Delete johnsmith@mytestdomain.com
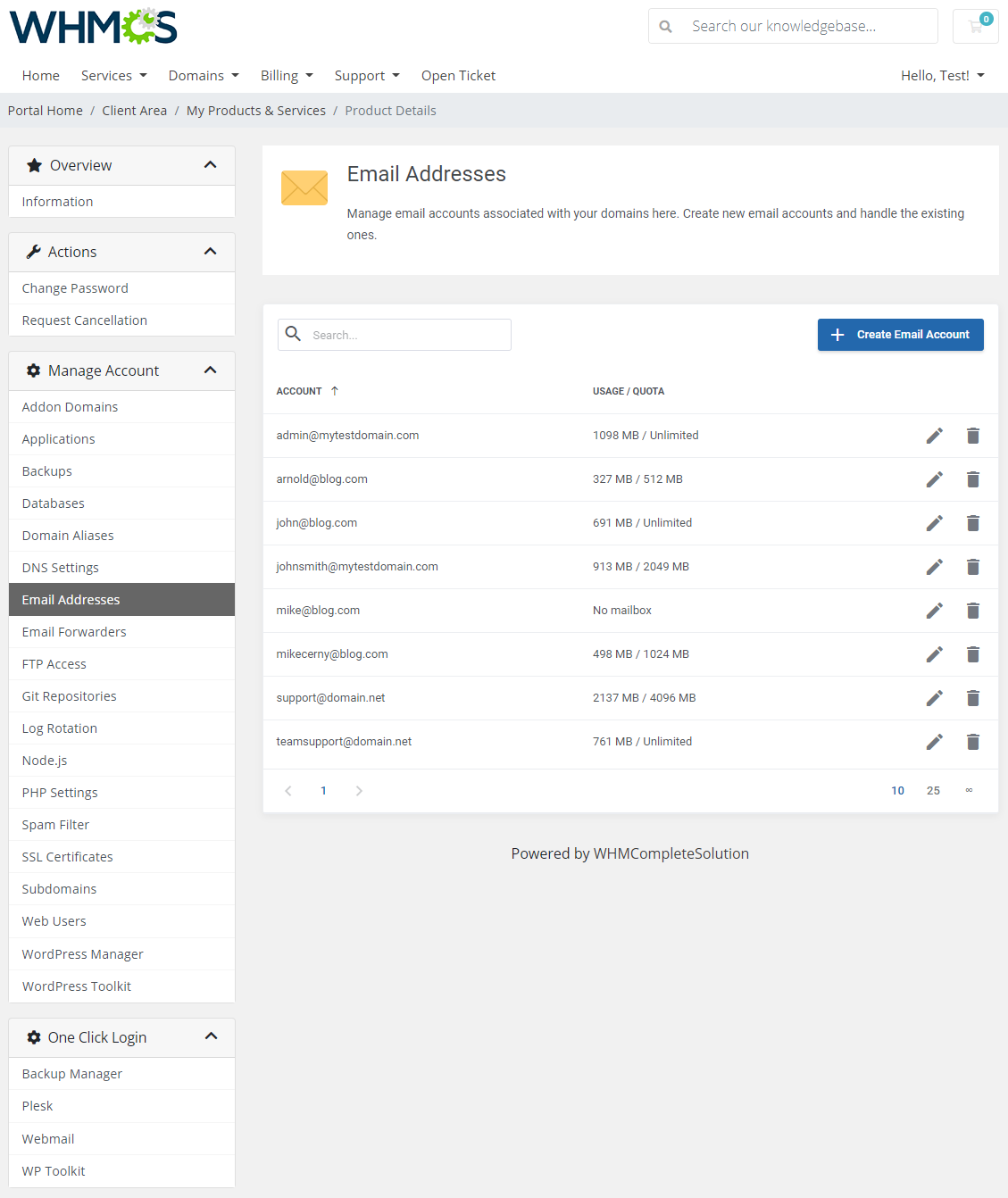This screenshot has width=1008, height=1198. pos(973,567)
